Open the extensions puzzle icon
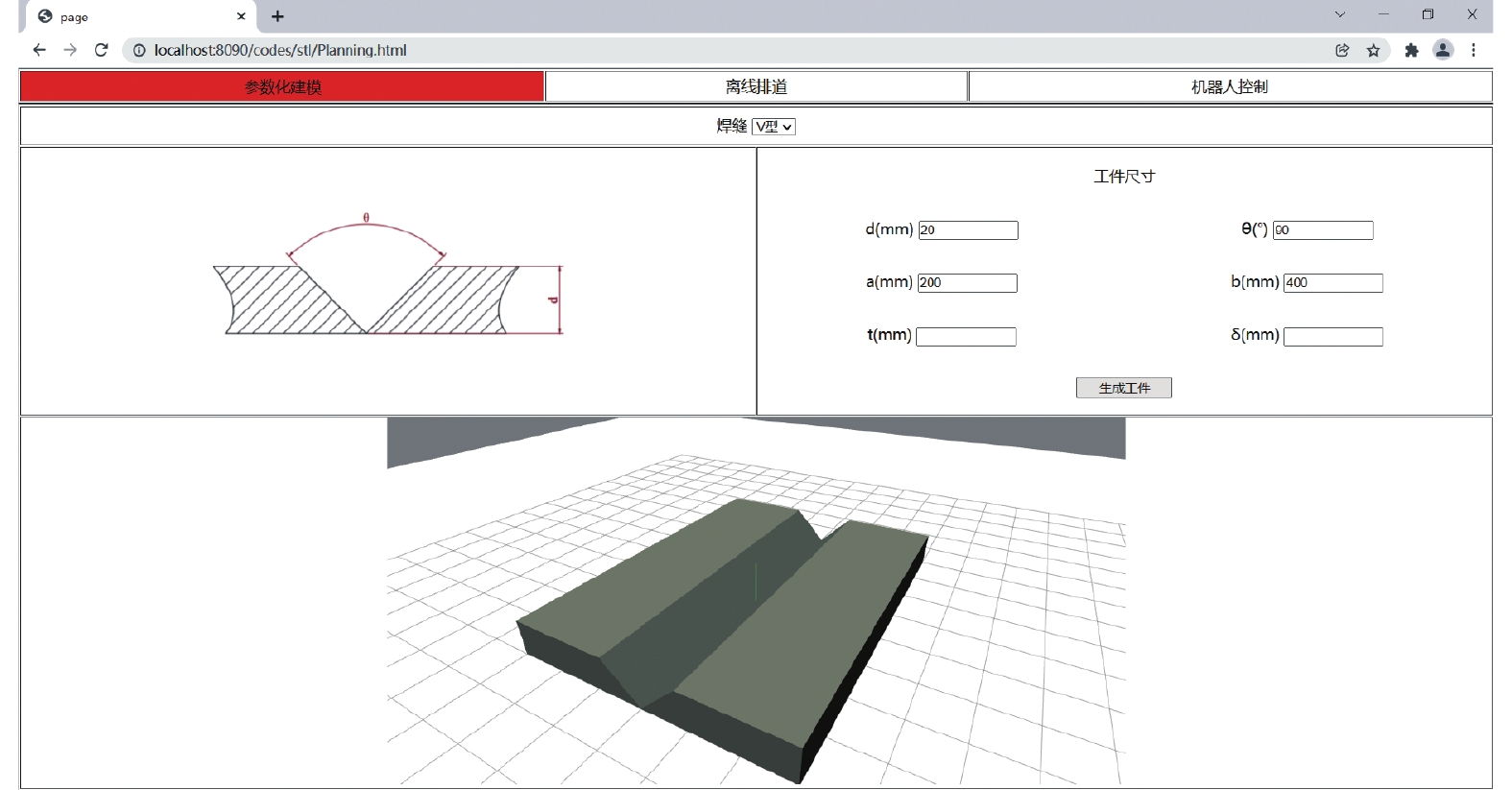This screenshot has width=1512, height=790. (1411, 50)
